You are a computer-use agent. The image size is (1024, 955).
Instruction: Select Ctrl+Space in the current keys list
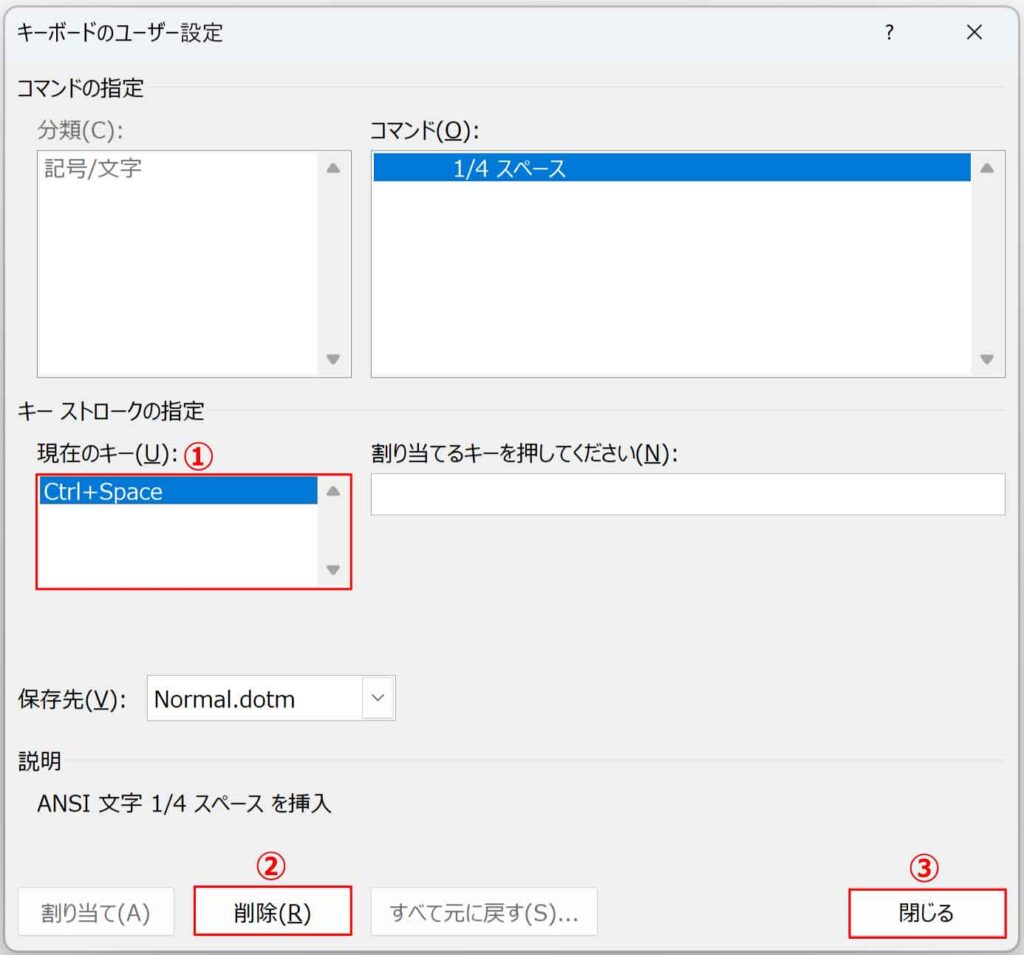pos(178,491)
